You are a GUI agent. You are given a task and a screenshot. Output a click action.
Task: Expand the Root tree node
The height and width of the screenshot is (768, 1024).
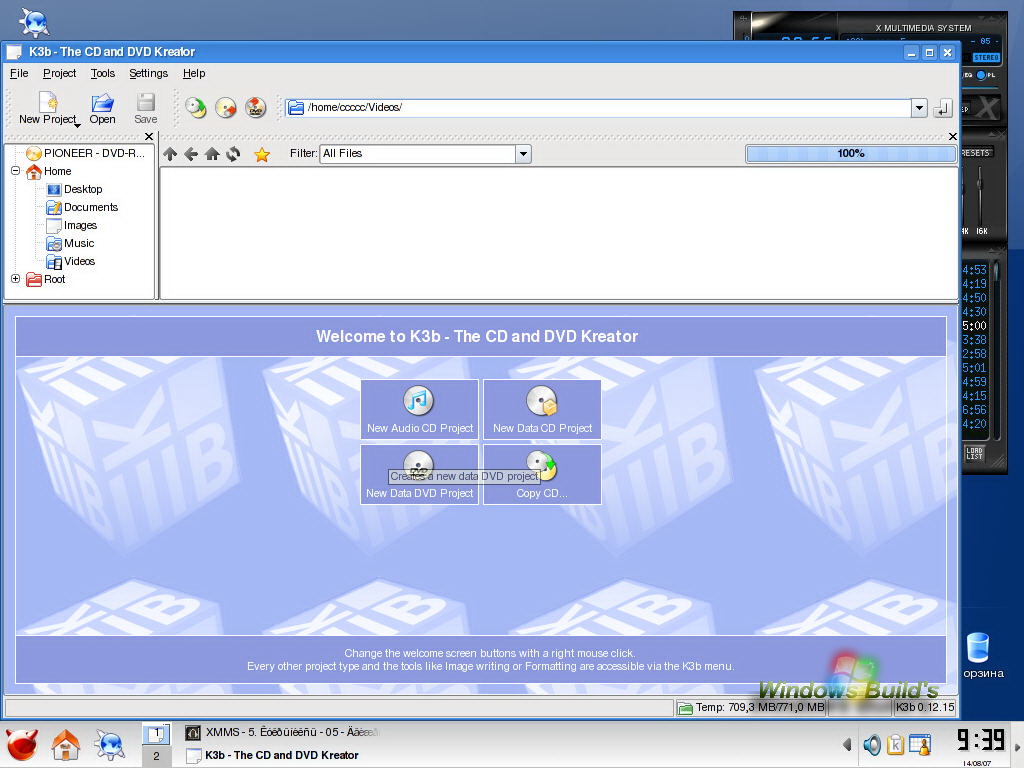point(16,279)
